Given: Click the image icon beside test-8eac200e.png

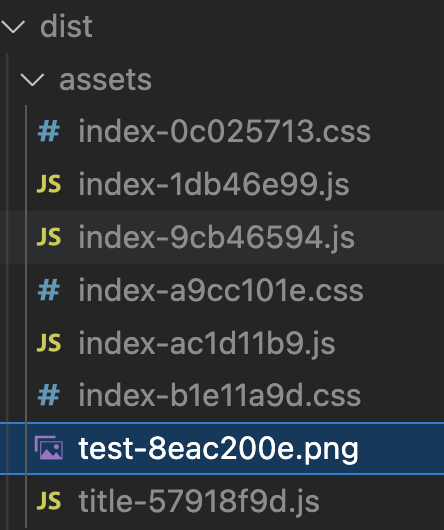Looking at the screenshot, I should (x=49, y=448).
